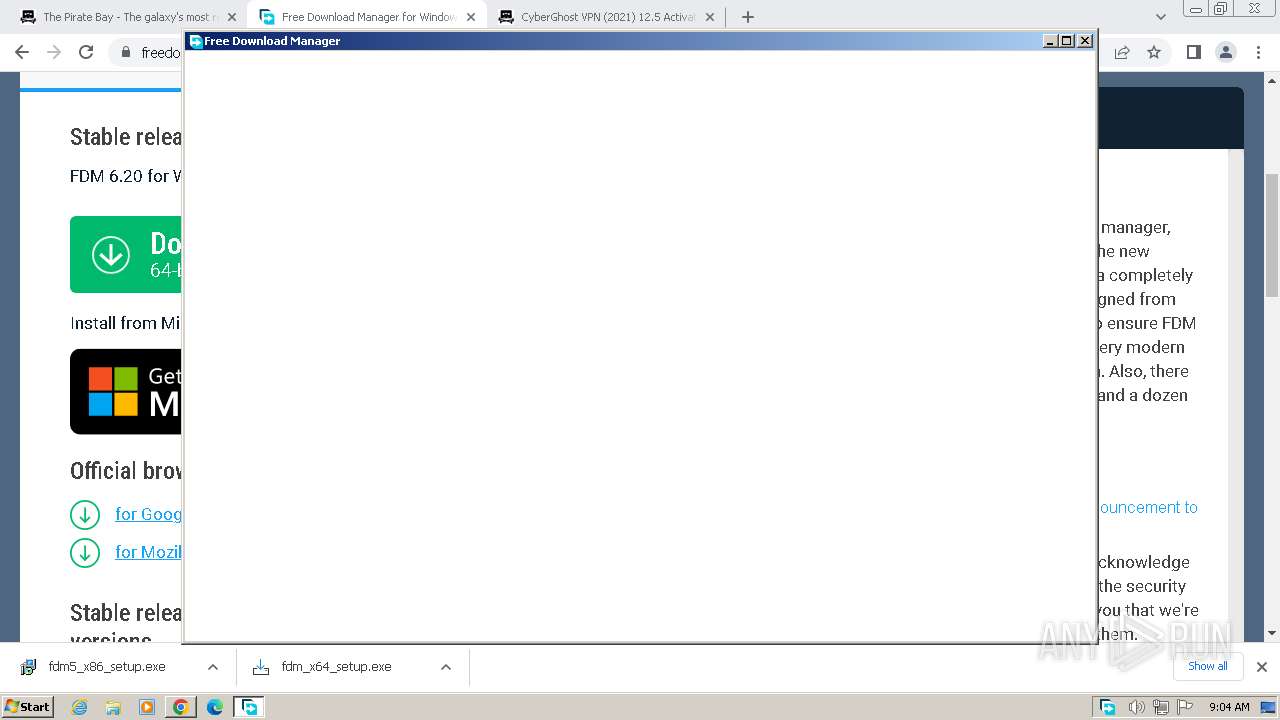Share this page in Chrome

point(1122,52)
